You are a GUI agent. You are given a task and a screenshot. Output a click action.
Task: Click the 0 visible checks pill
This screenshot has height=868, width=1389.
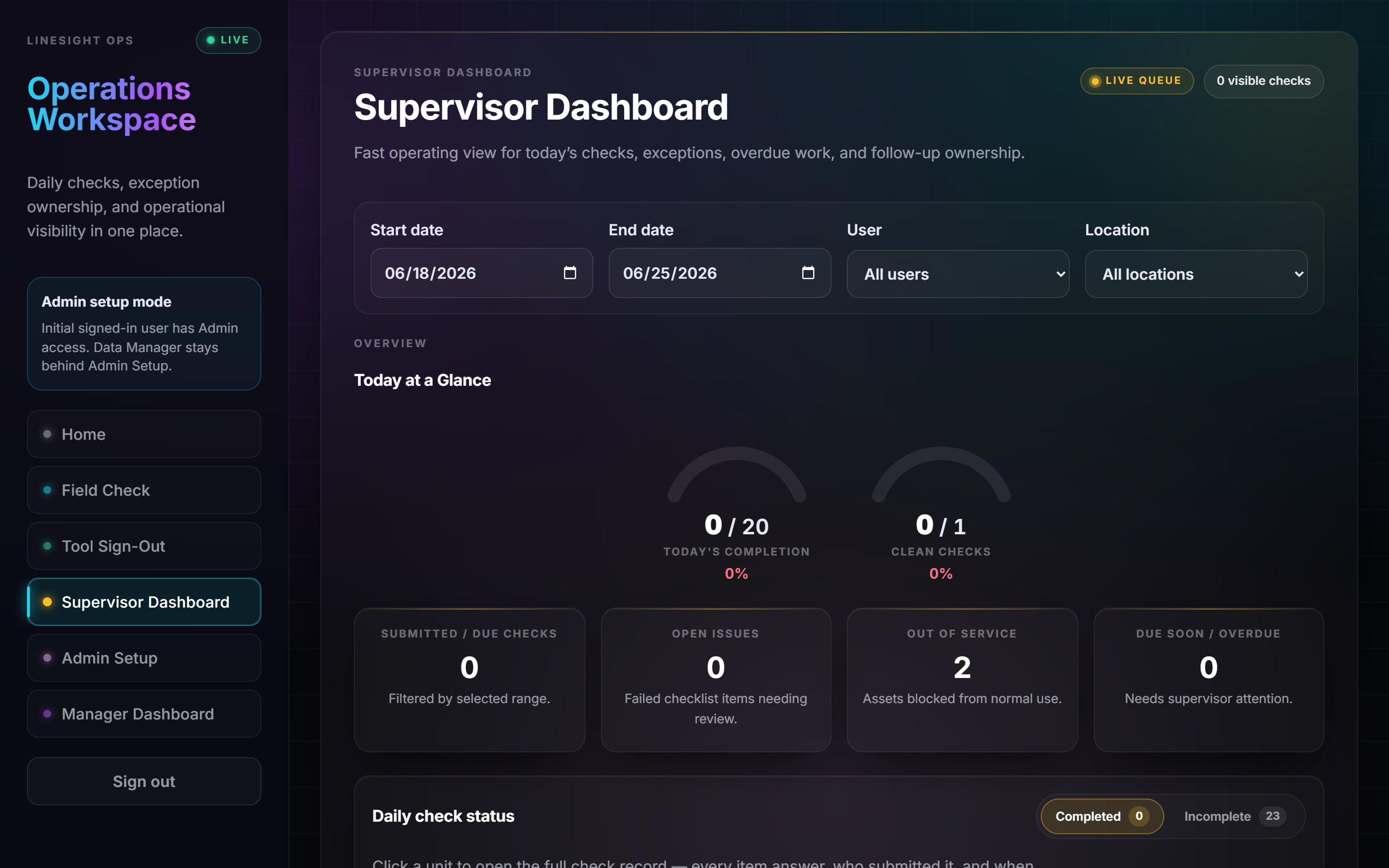[x=1263, y=81]
